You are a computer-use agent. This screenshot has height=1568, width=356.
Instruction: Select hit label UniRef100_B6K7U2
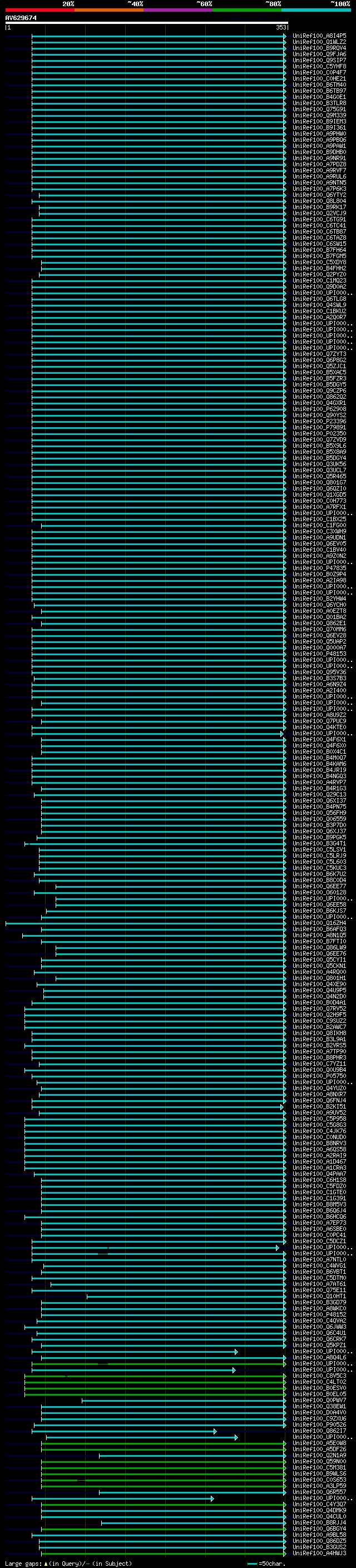click(x=319, y=873)
